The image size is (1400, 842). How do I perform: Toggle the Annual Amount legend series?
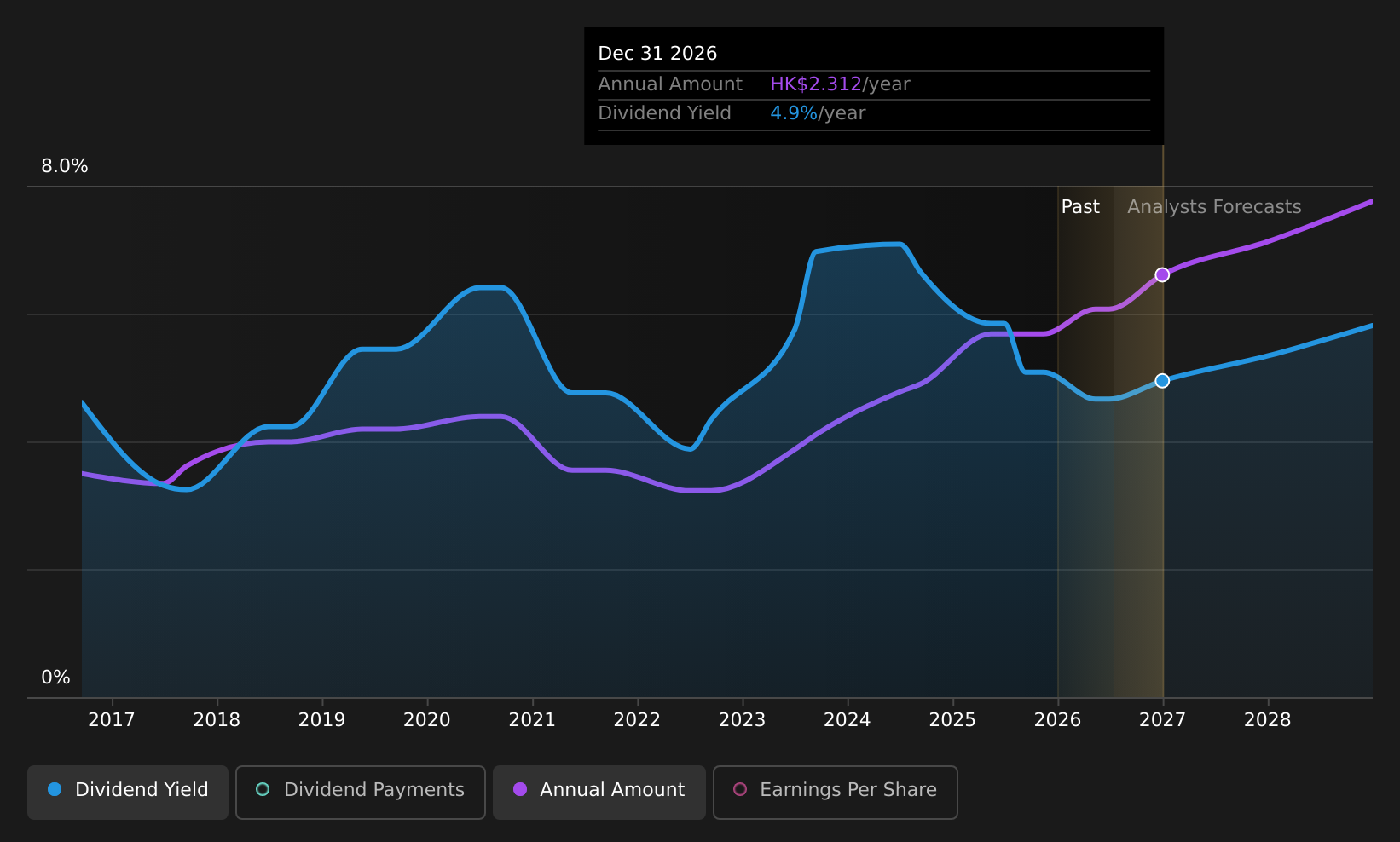pyautogui.click(x=599, y=792)
